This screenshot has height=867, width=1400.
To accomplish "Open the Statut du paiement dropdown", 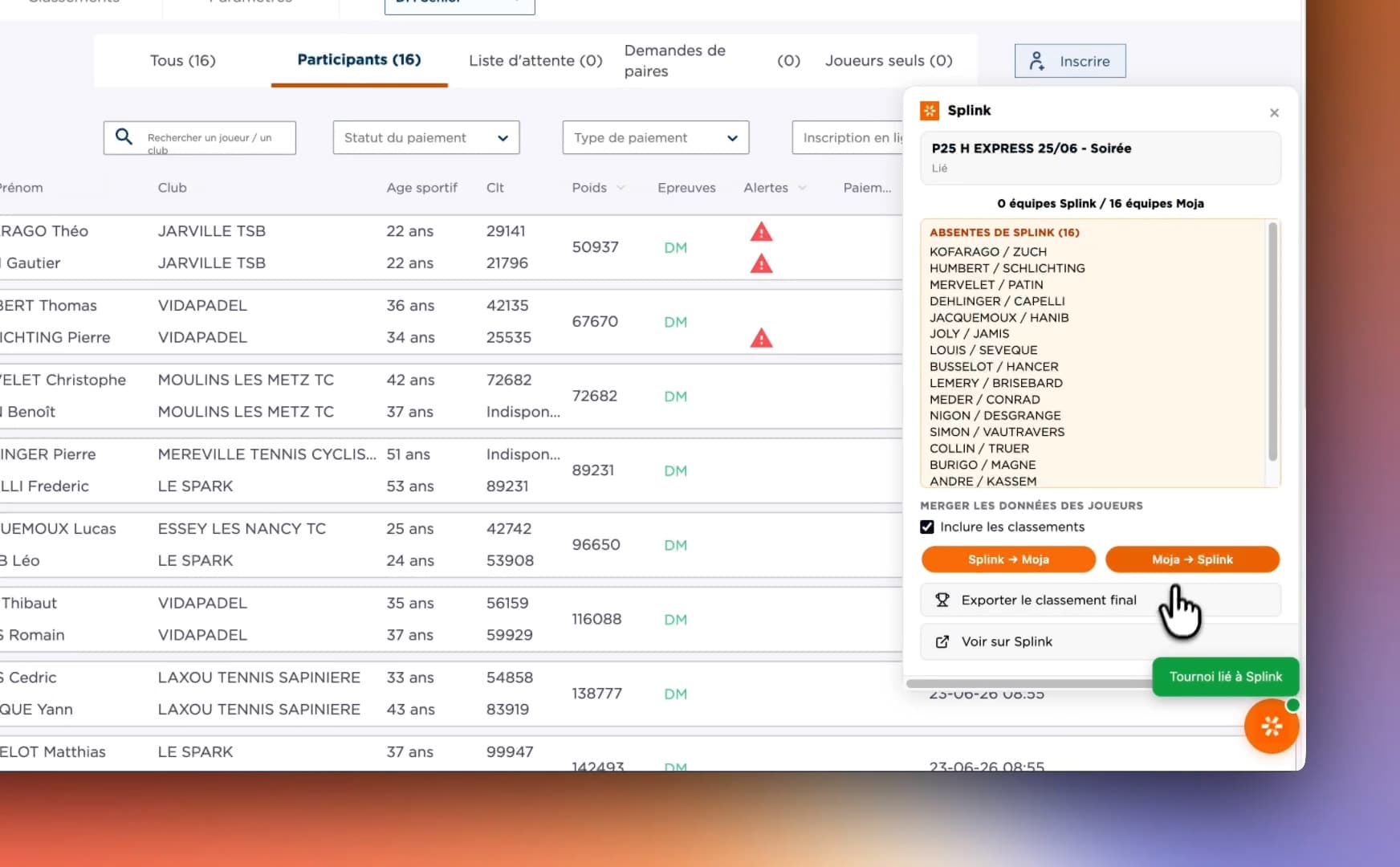I will (x=426, y=137).
